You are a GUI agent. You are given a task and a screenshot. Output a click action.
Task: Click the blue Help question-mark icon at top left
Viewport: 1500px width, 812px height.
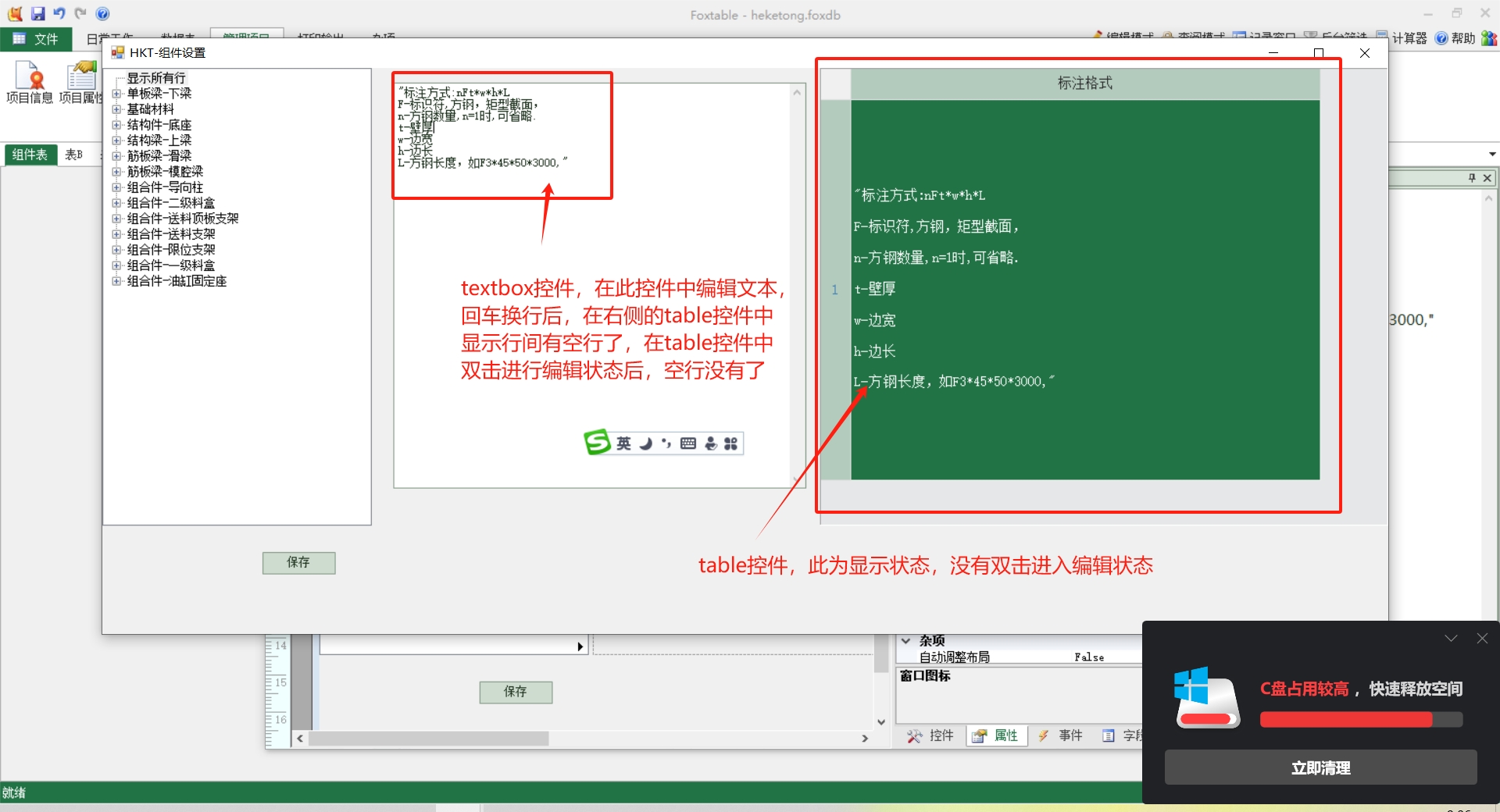pos(102,13)
